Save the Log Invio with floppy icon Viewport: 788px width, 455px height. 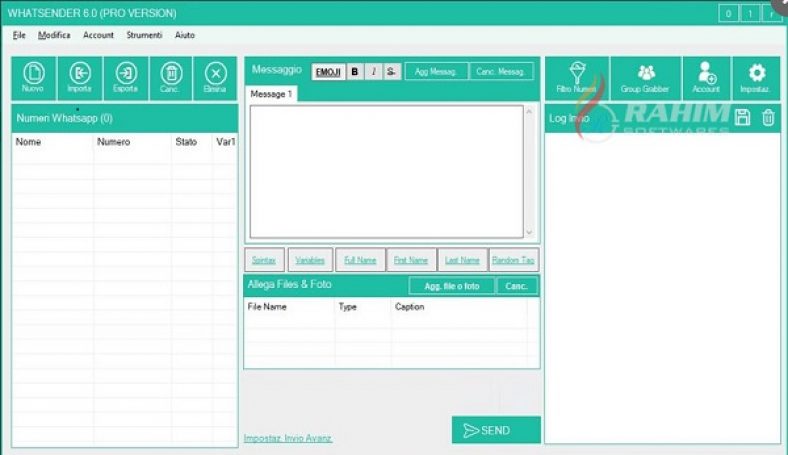point(742,118)
